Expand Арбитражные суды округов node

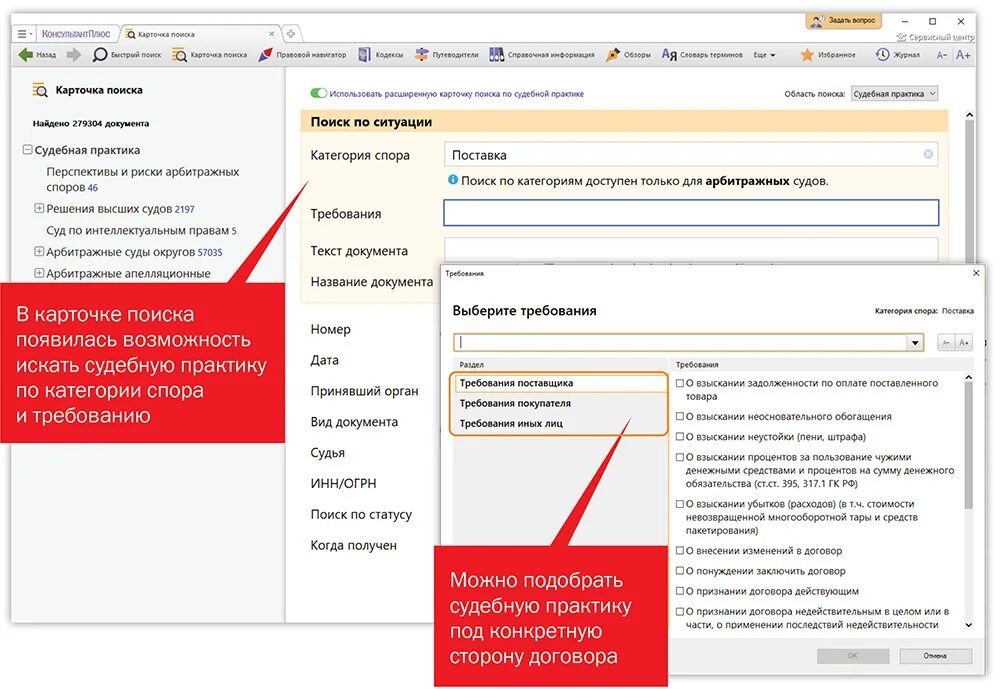pyautogui.click(x=39, y=251)
